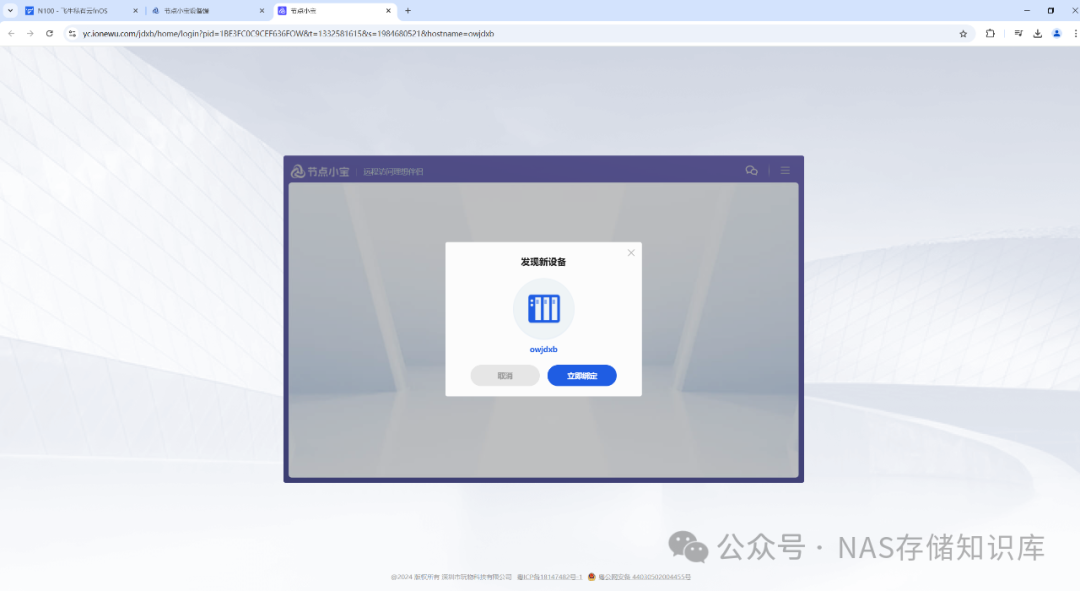
Task: Open the WeChat support icon in purple header
Action: point(751,170)
